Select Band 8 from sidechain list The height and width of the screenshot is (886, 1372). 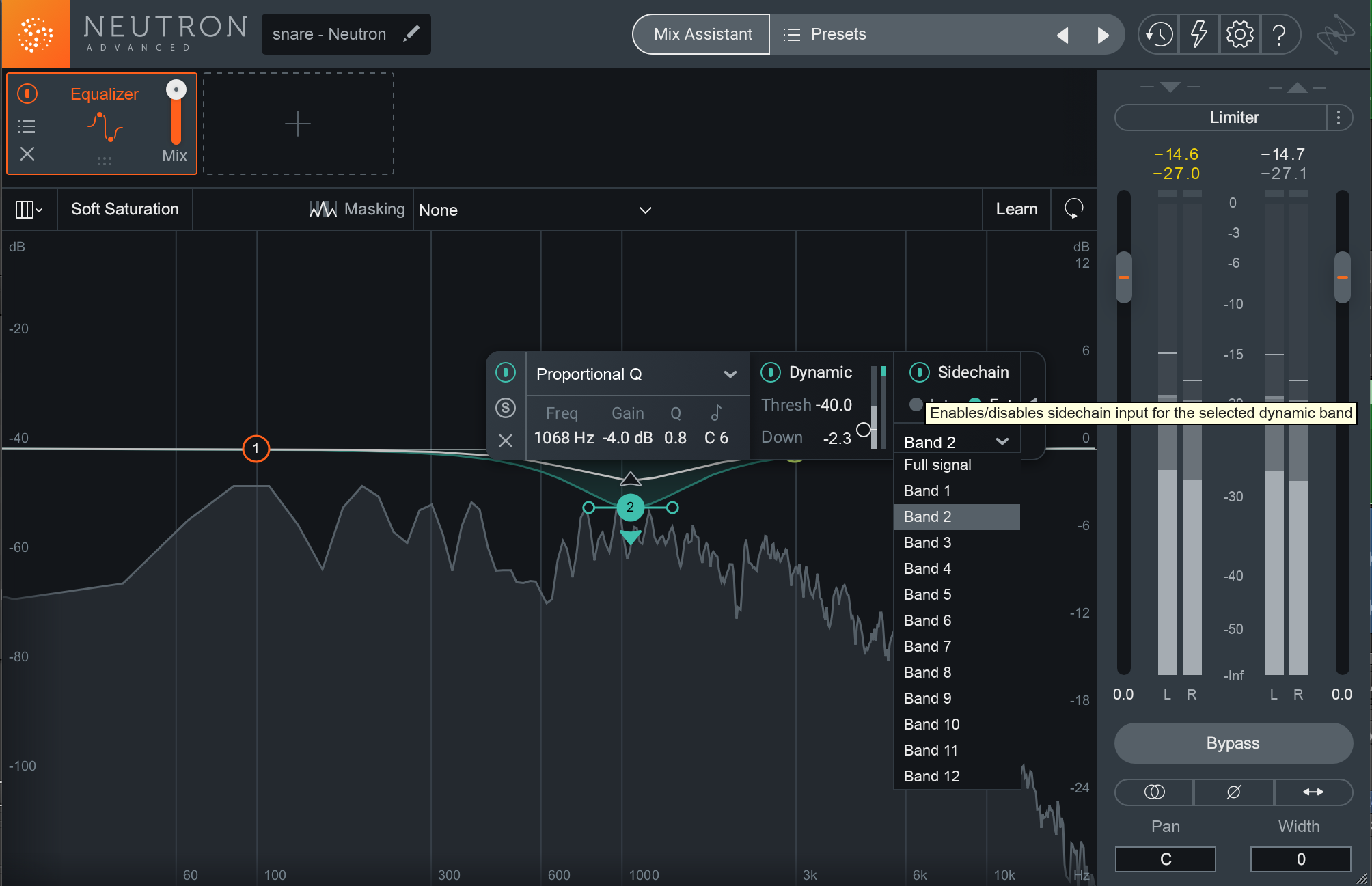click(x=957, y=673)
